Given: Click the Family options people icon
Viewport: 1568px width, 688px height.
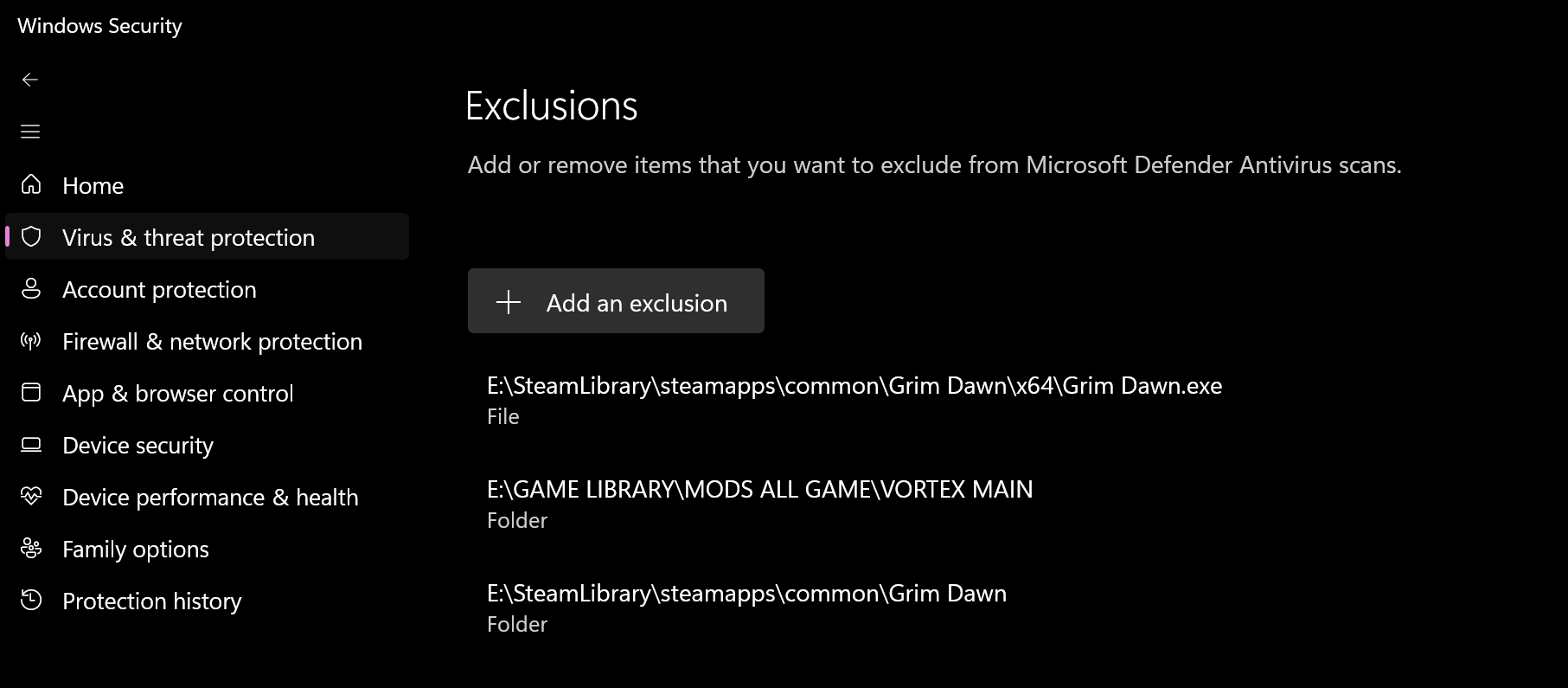Looking at the screenshot, I should [x=31, y=548].
